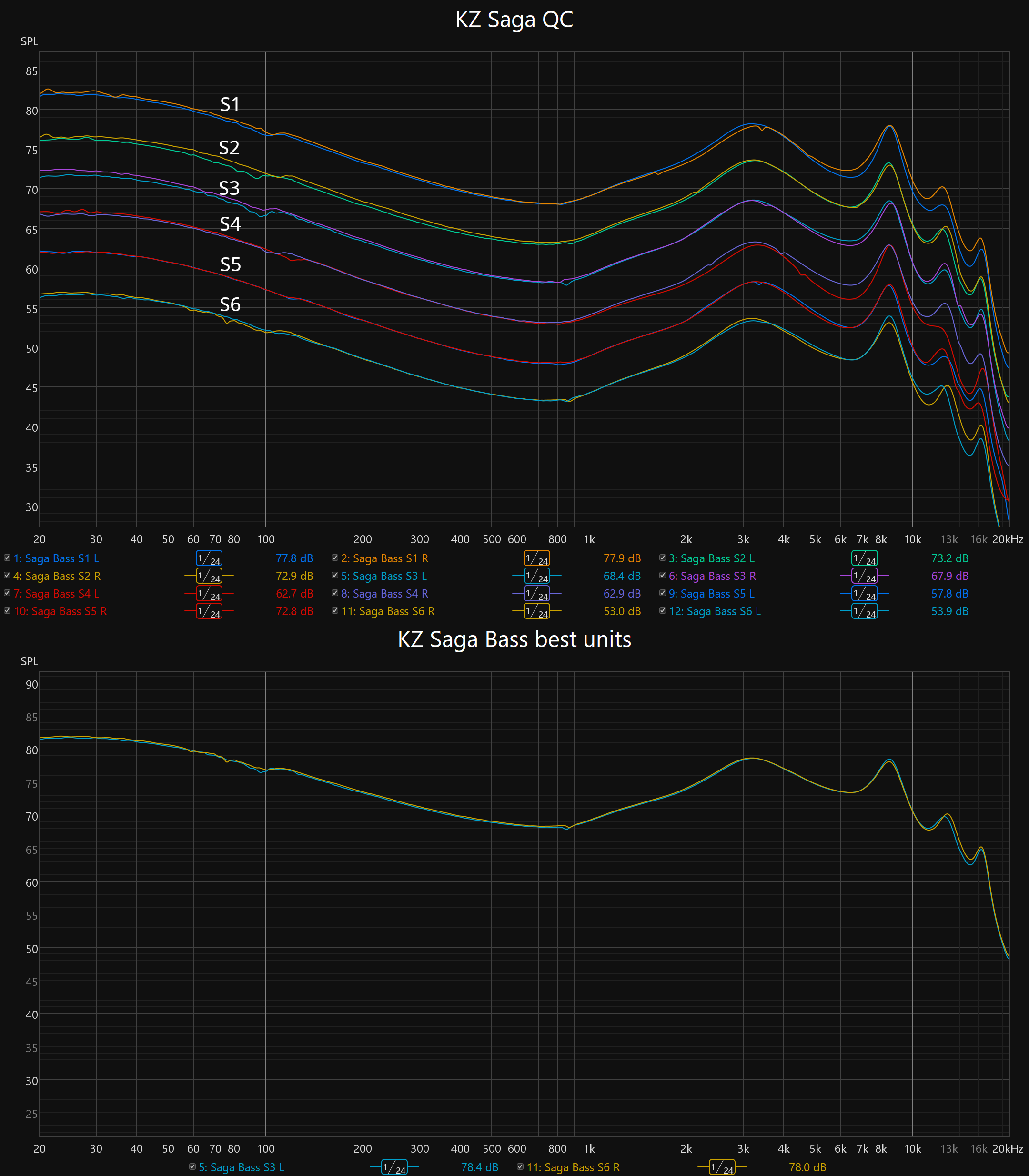
Task: Click the 68.4 dB value for S3 L
Action: click(622, 576)
